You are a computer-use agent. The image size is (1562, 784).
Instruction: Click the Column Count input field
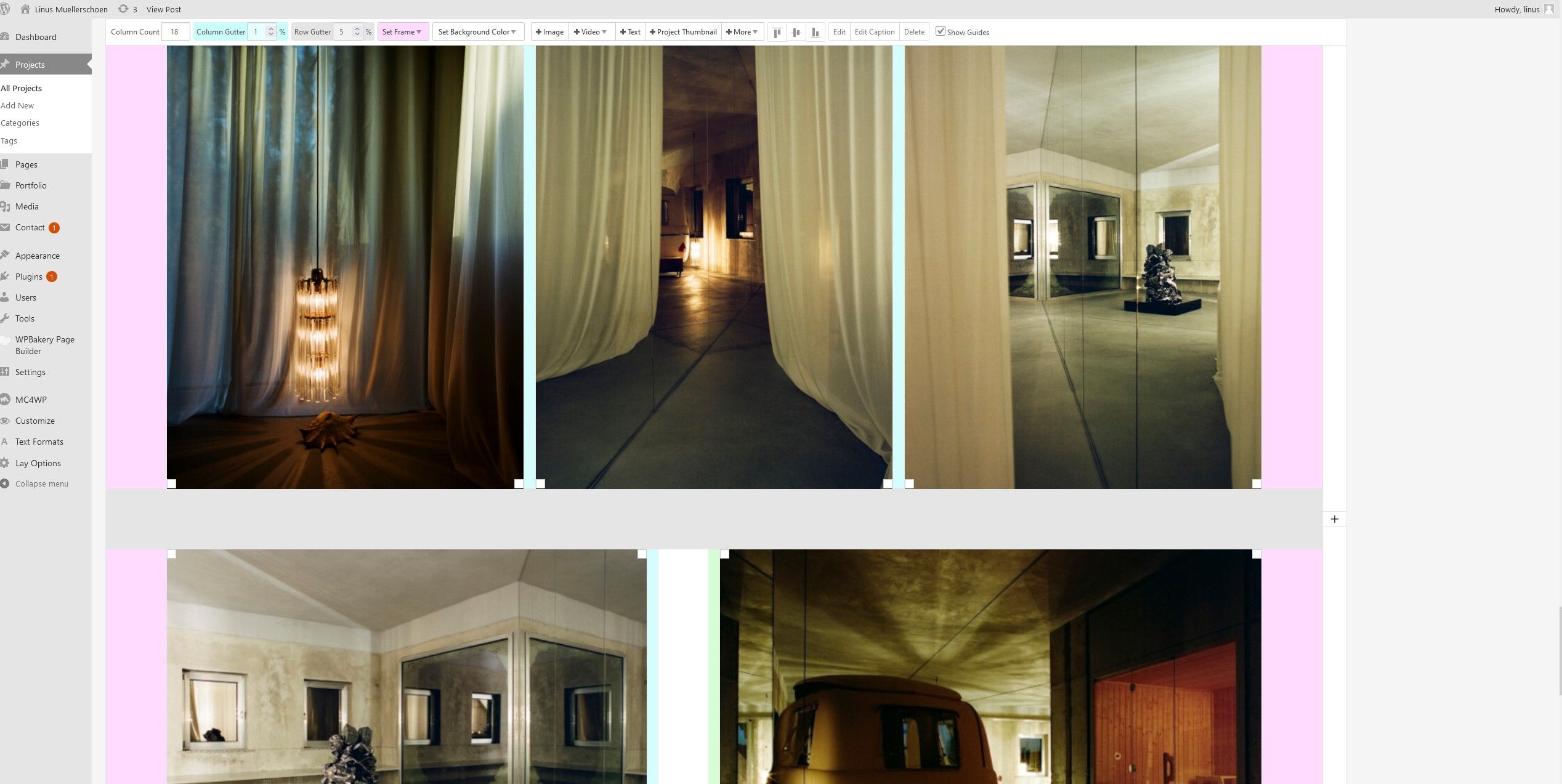176,32
